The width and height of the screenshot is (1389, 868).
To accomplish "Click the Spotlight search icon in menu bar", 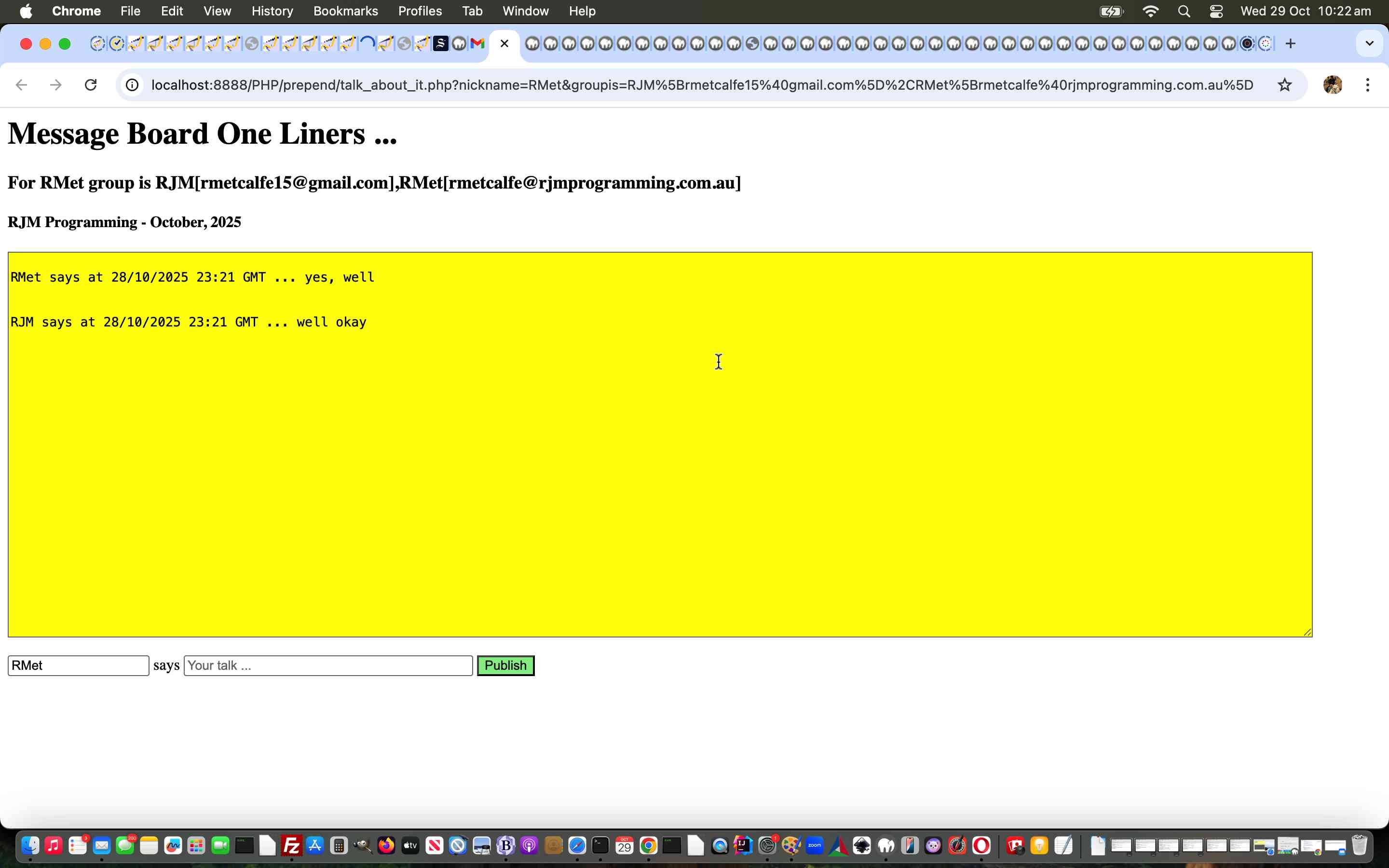I will [x=1184, y=11].
